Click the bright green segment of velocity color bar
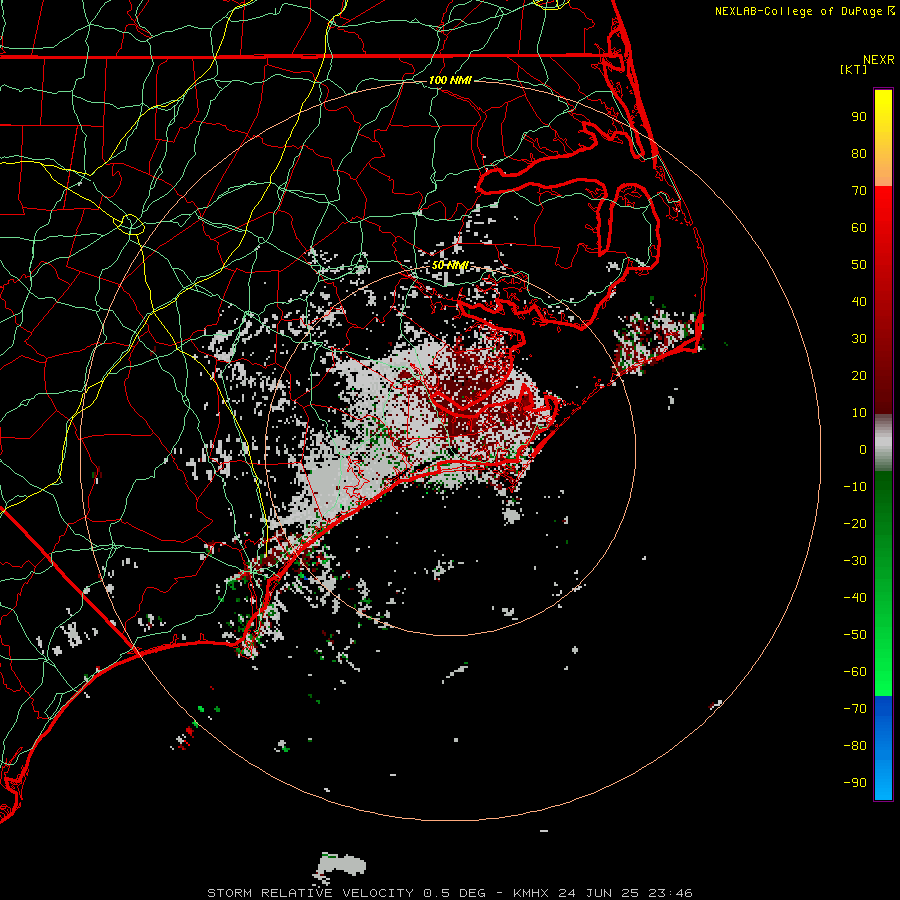The width and height of the screenshot is (900, 900). point(883,584)
